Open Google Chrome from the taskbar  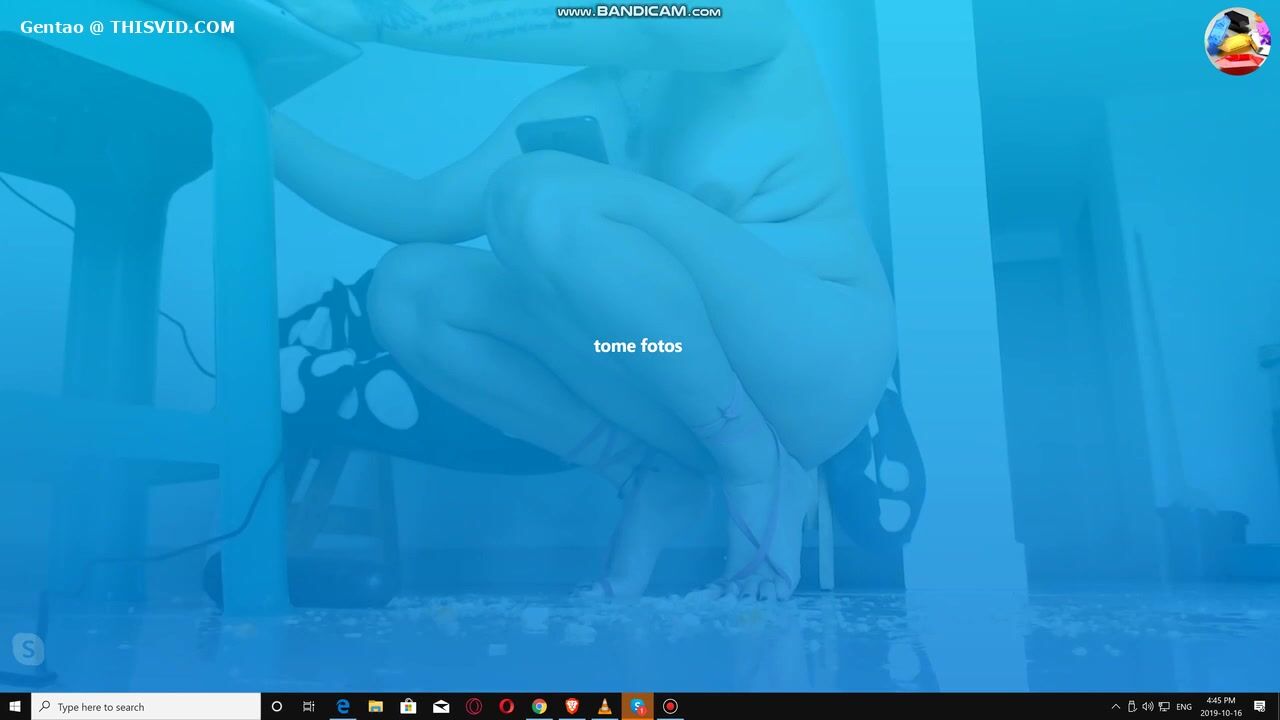(x=539, y=707)
